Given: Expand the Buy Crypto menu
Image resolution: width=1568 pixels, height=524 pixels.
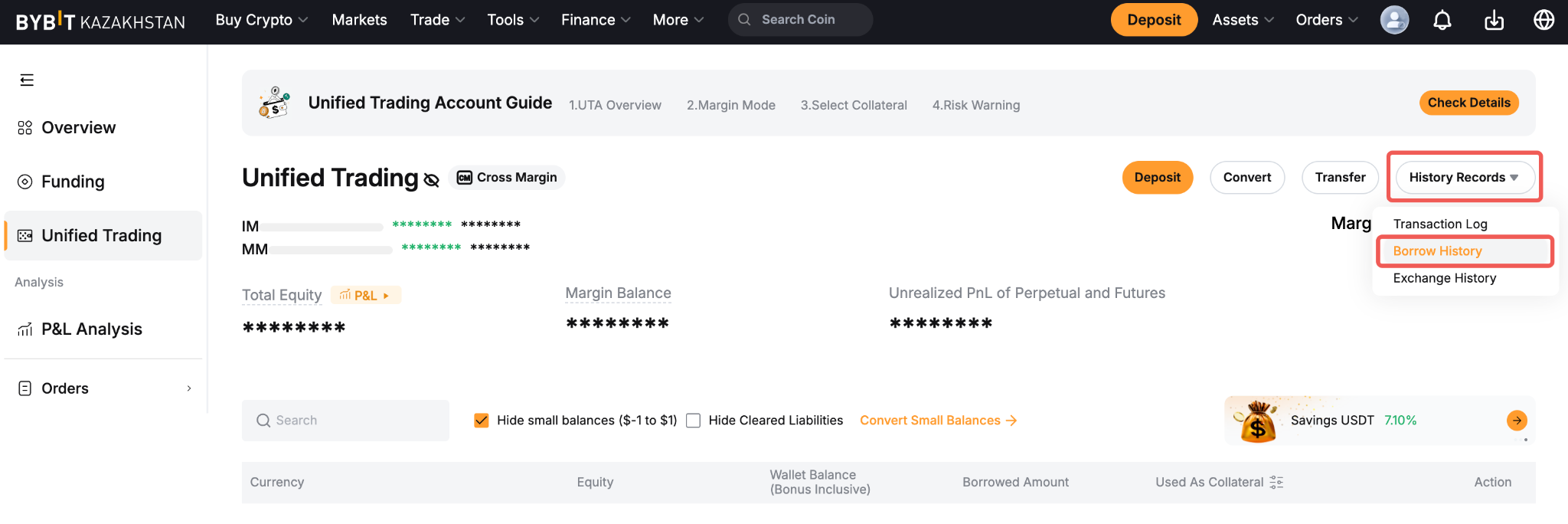Looking at the screenshot, I should (x=262, y=20).
